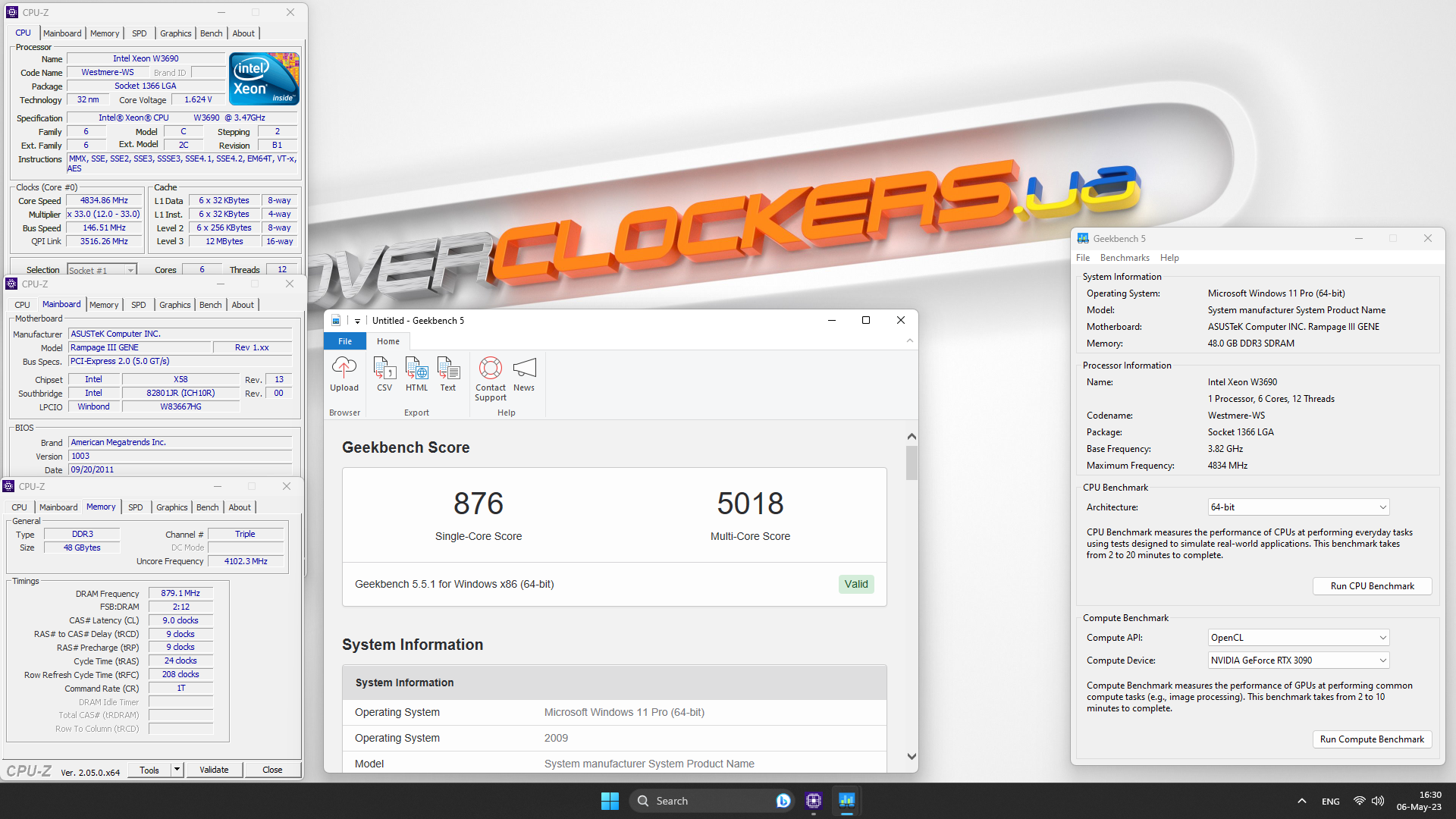Open the quick access toolbar dropdown arrow
Viewport: 1456px width, 819px height.
pyautogui.click(x=357, y=321)
